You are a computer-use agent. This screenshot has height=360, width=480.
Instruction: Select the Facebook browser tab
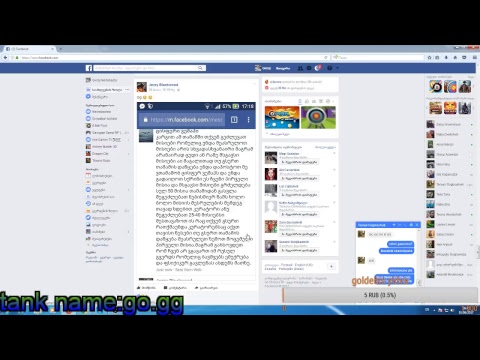click(x=29, y=49)
